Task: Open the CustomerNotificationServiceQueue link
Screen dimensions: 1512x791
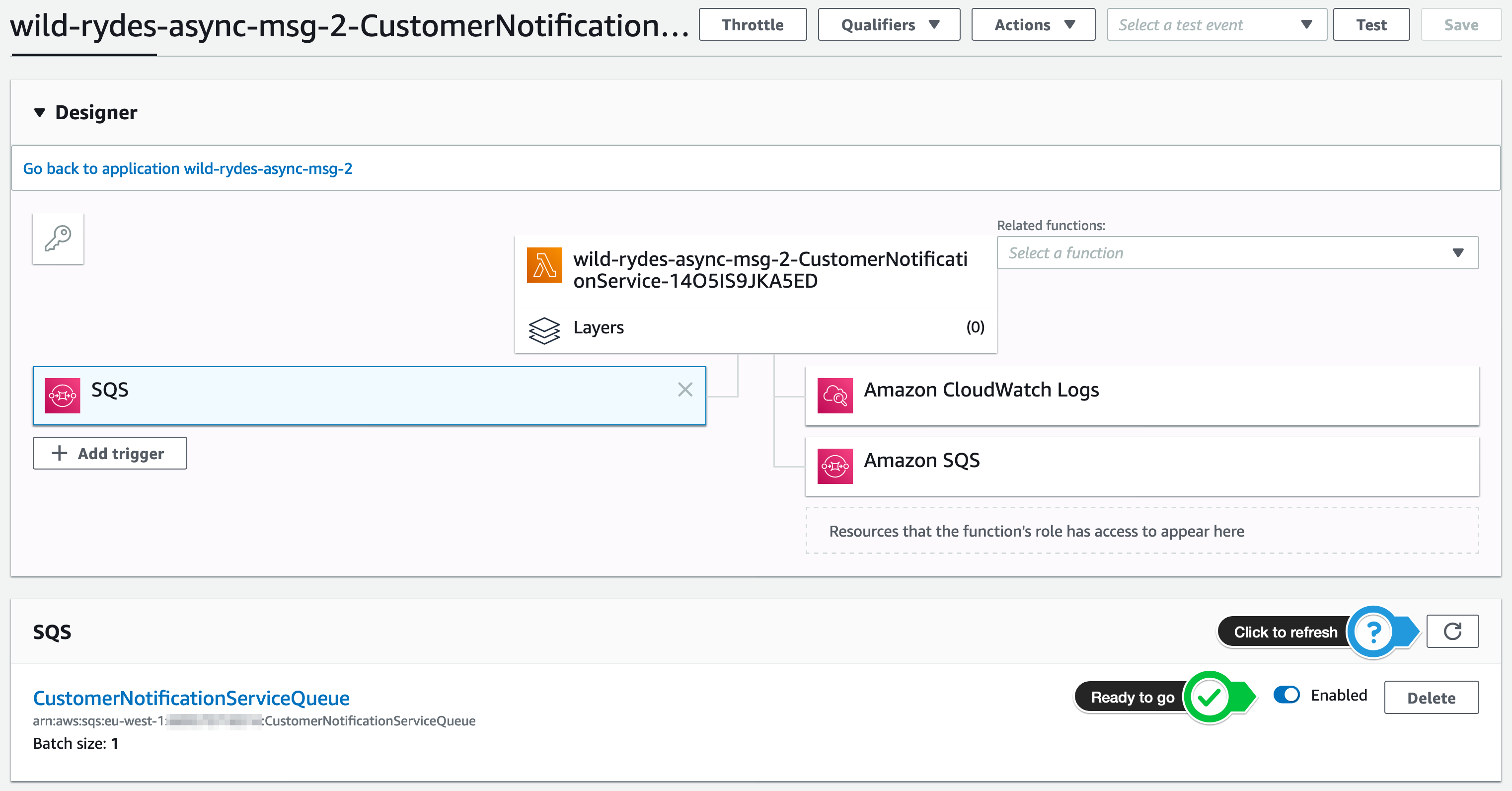Action: (191, 698)
